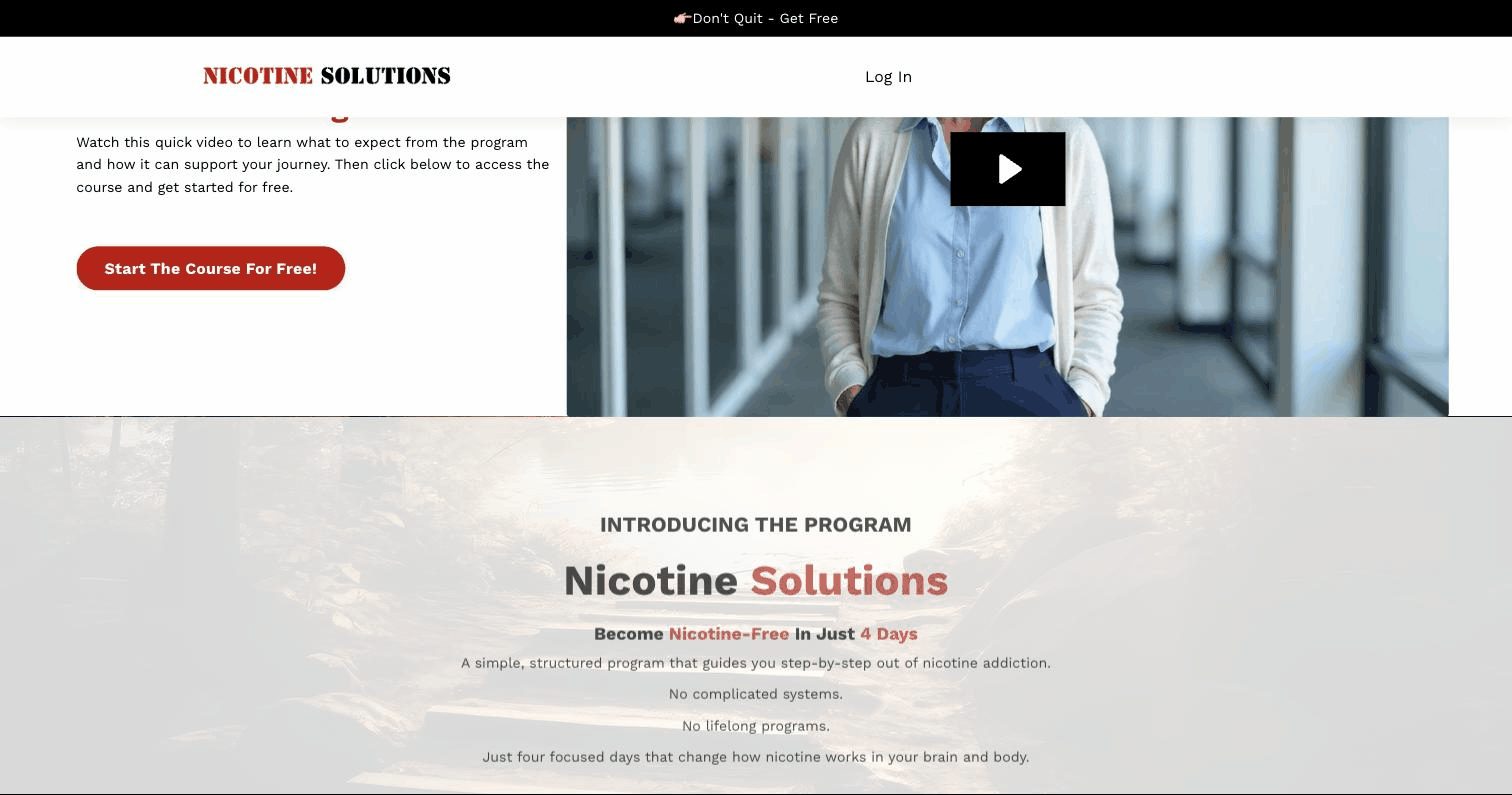This screenshot has width=1512, height=795.
Task: Click the 'Watch this quick video' paragraph
Action: tap(313, 165)
